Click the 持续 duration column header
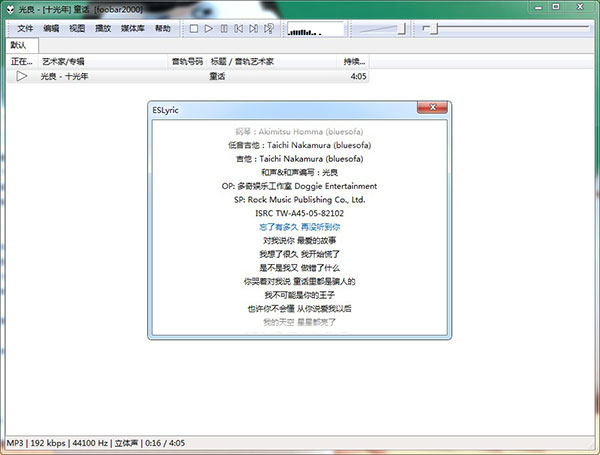Screen dimensions: 600x455 [354, 61]
